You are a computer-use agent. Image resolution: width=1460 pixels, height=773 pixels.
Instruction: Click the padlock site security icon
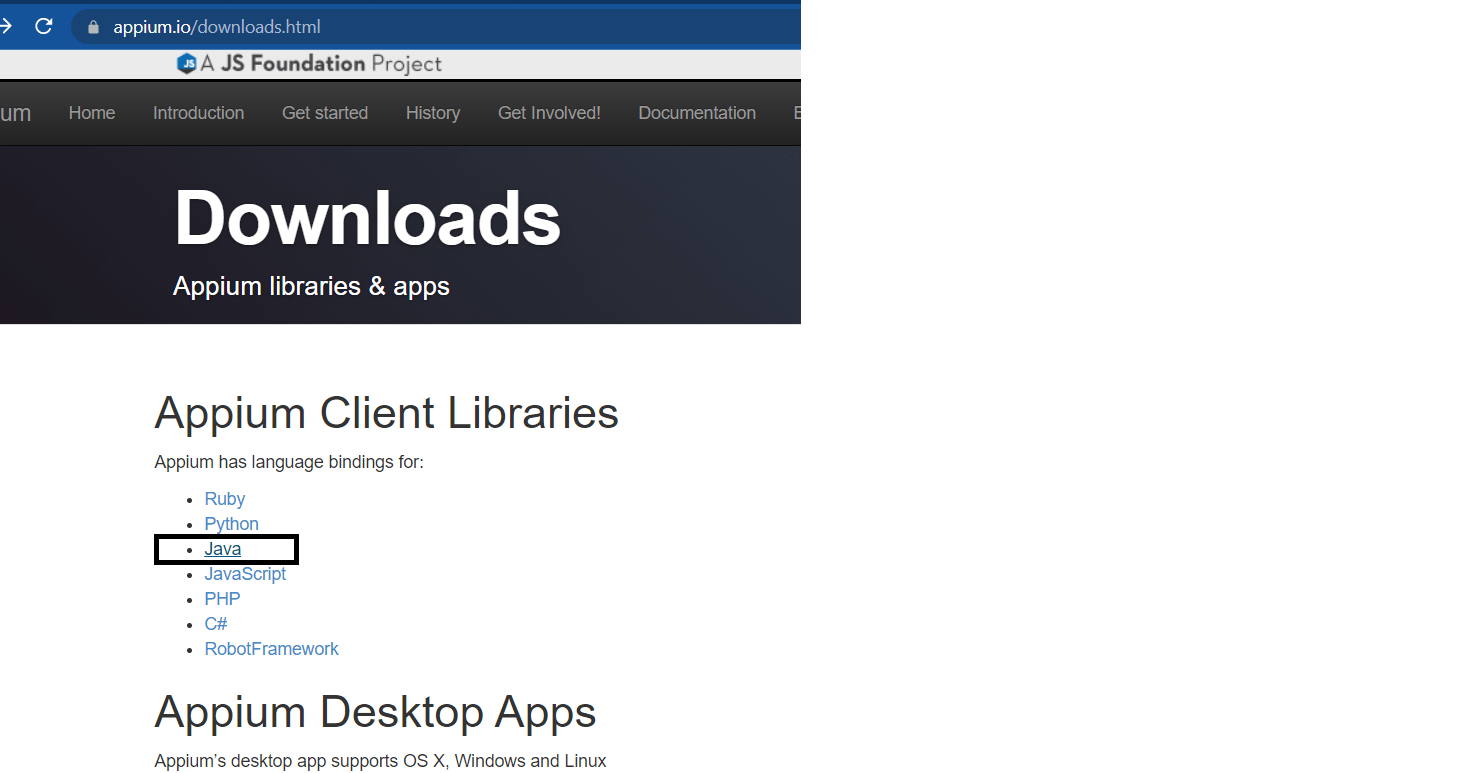[x=92, y=26]
